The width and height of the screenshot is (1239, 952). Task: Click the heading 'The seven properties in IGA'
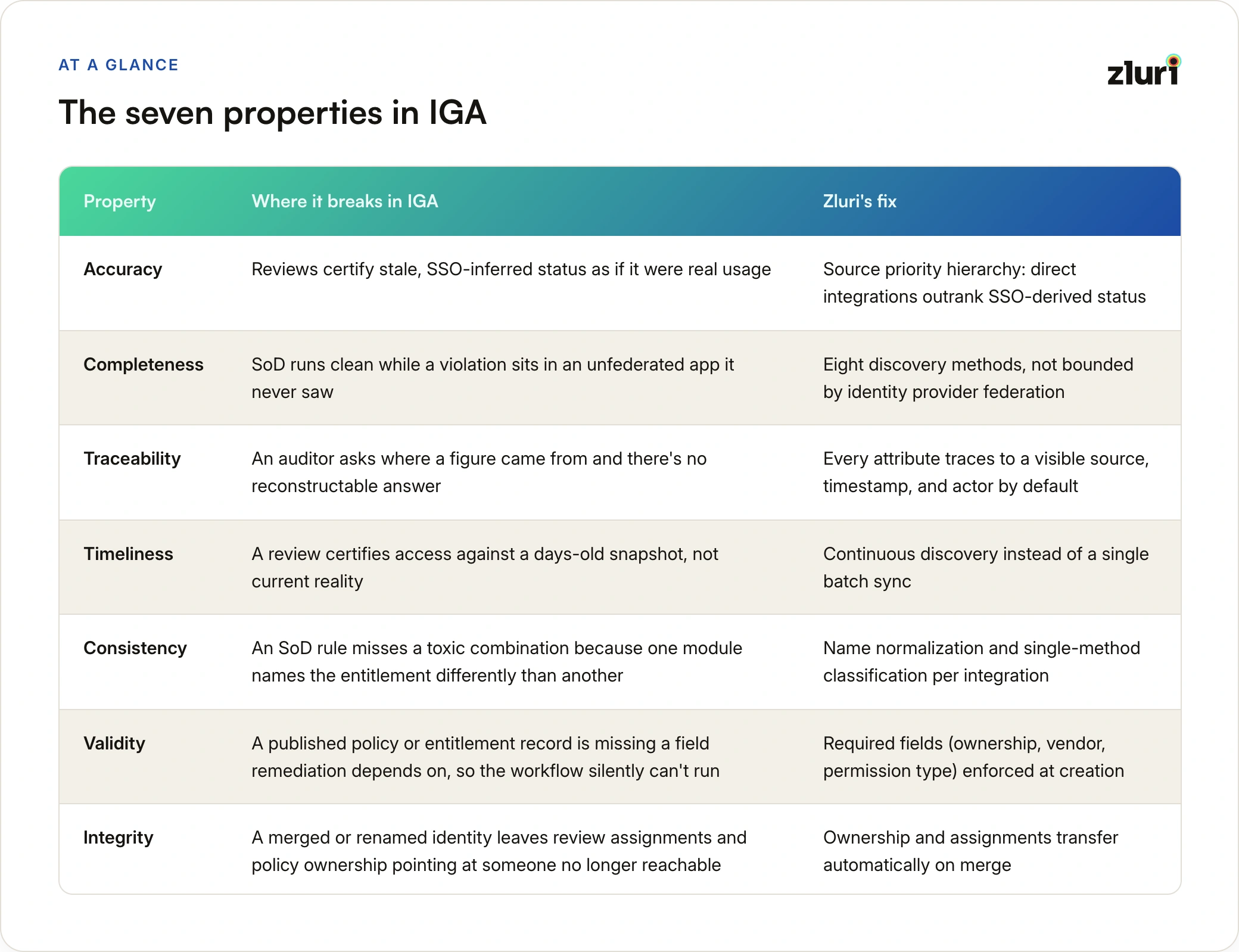tap(272, 113)
